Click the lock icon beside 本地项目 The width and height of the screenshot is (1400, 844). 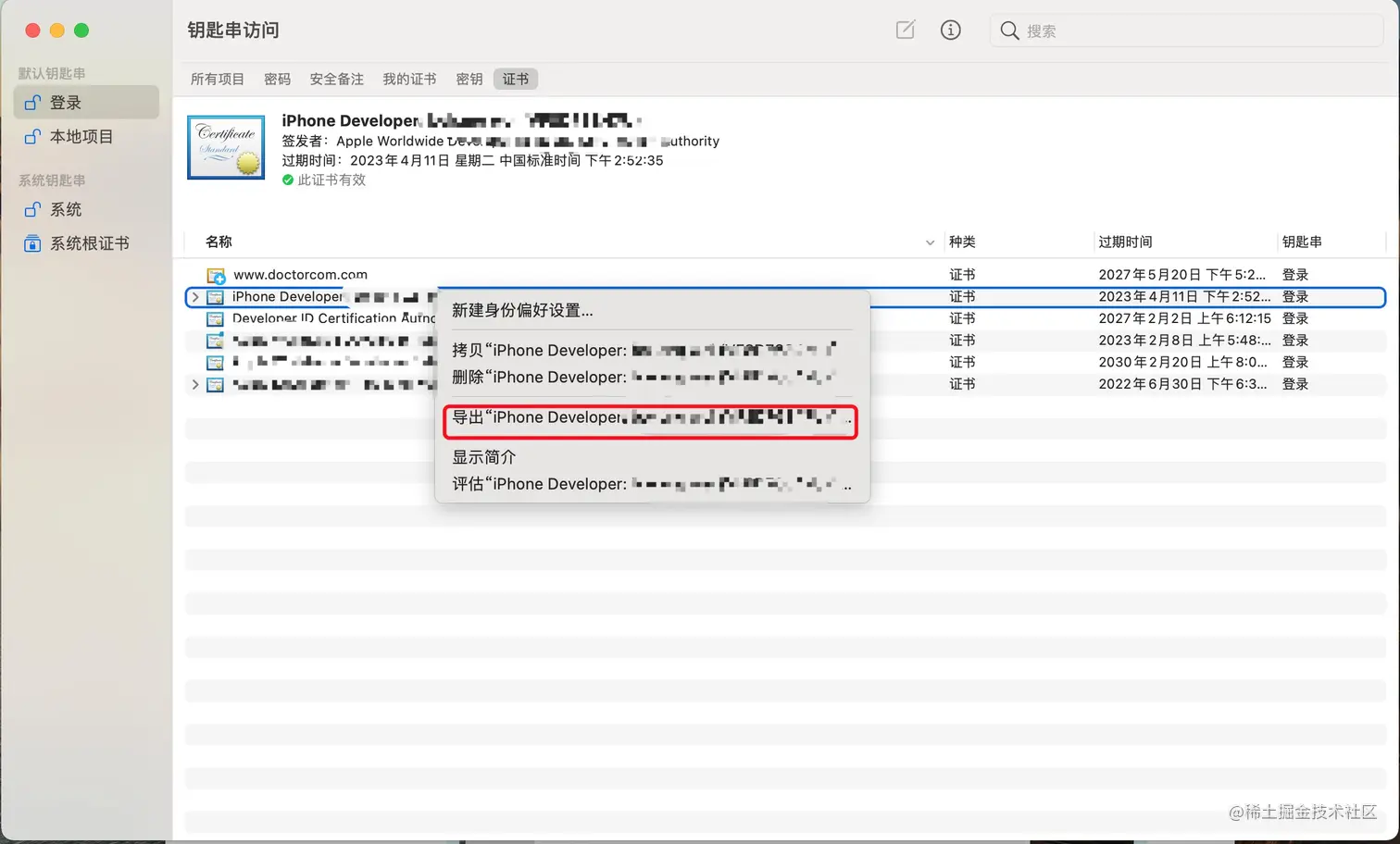click(x=32, y=136)
